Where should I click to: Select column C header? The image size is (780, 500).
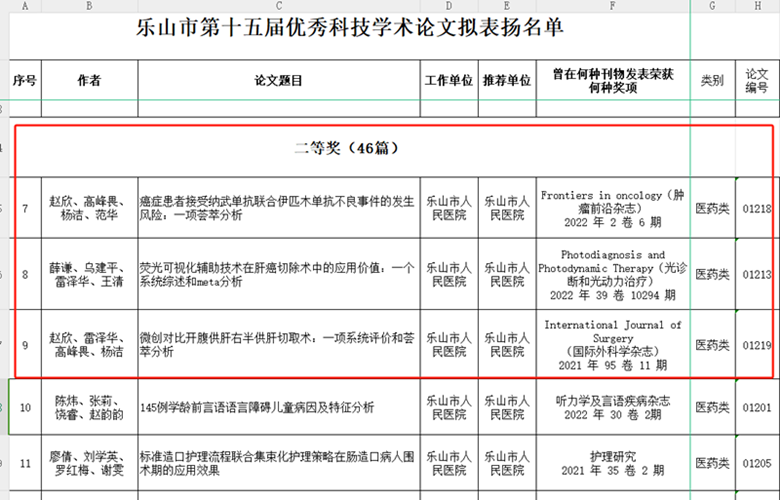point(279,5)
